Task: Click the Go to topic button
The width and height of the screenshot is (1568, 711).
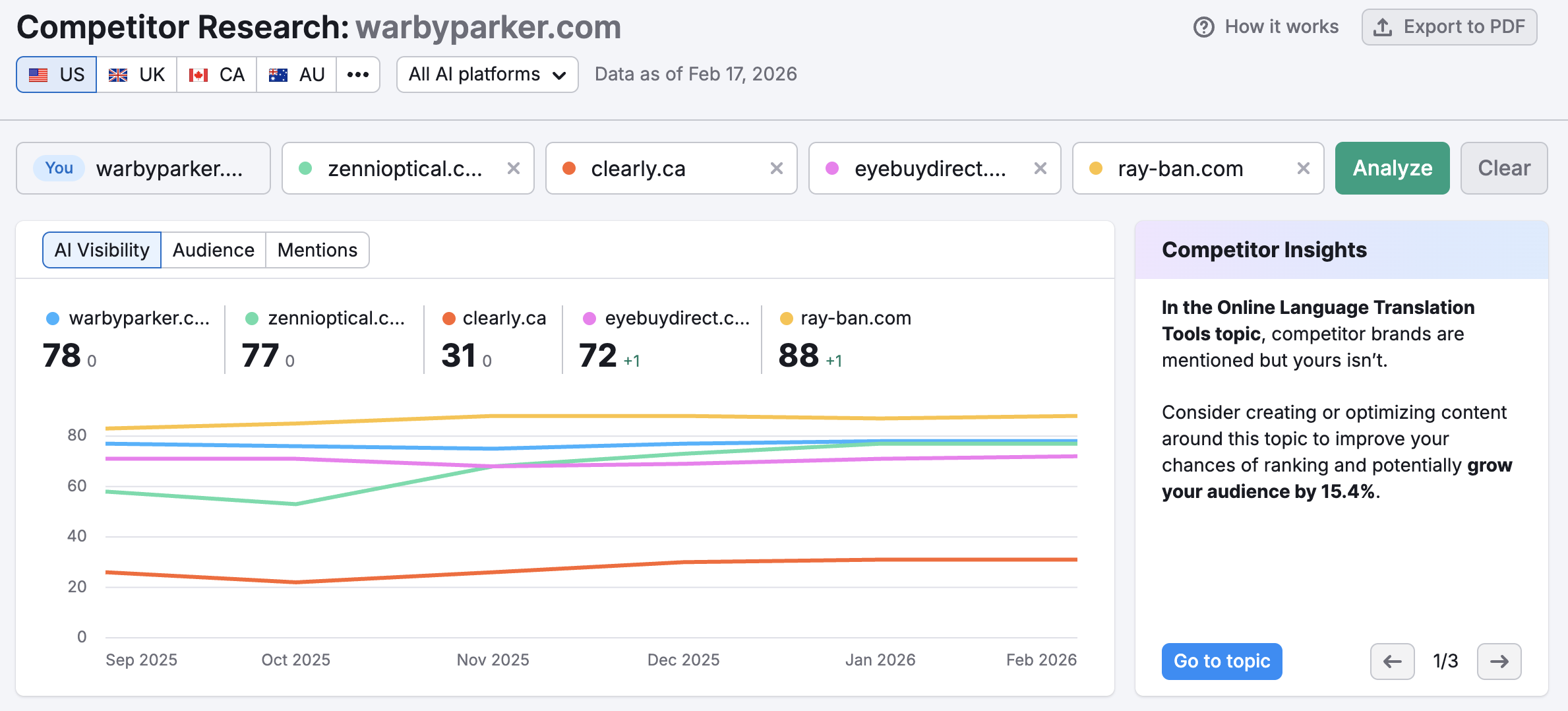Action: (x=1221, y=661)
